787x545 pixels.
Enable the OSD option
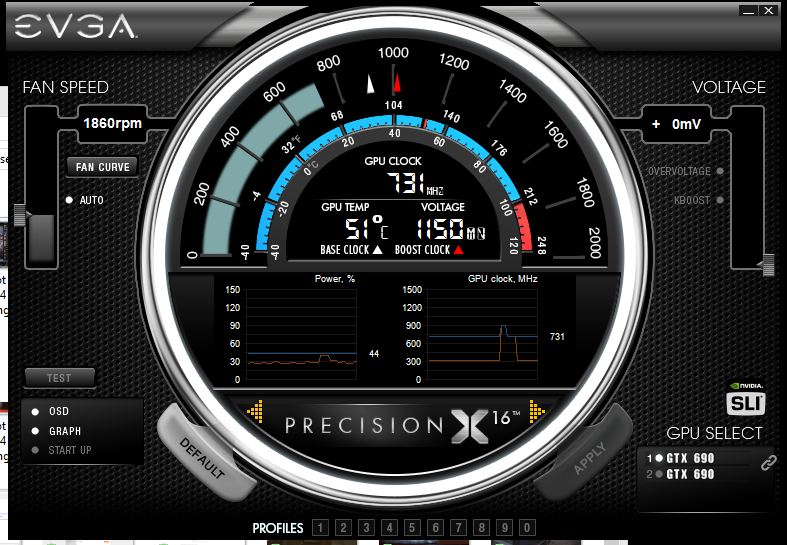click(35, 412)
